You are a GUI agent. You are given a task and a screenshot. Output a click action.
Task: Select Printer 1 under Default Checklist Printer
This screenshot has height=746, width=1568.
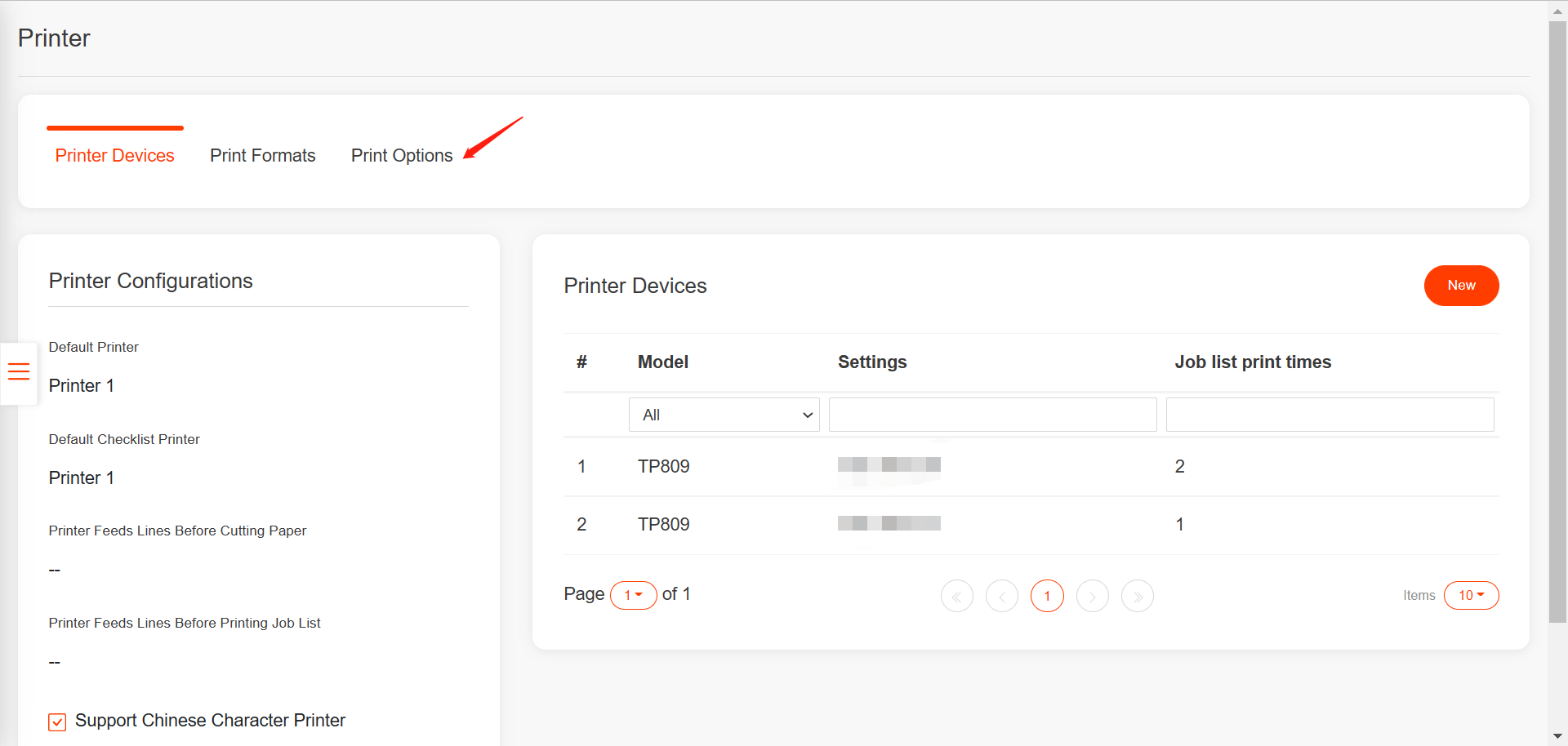81,477
